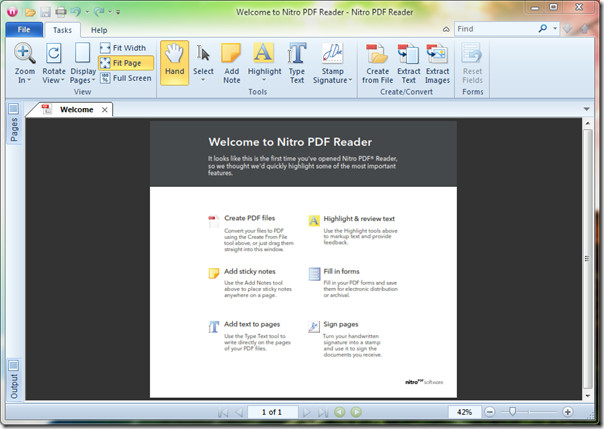Click the Create PDF files heading
This screenshot has height=429, width=604.
click(250, 218)
